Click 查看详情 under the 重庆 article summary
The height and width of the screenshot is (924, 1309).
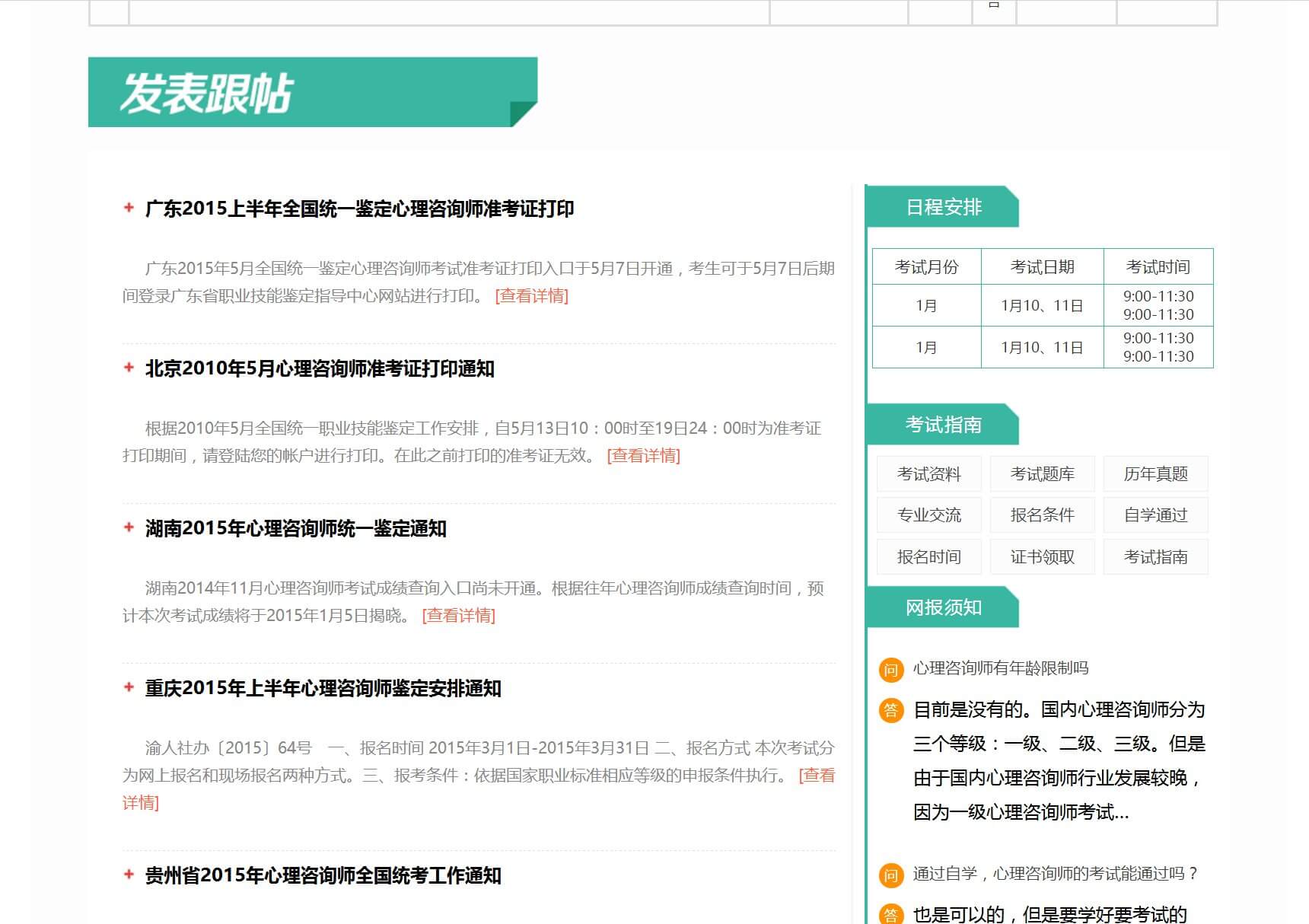coord(817,775)
